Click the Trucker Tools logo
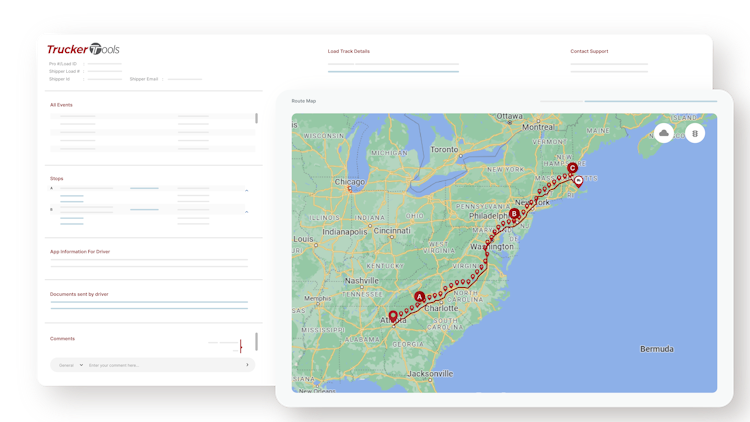Screen dimensions: 750x422 83,49
